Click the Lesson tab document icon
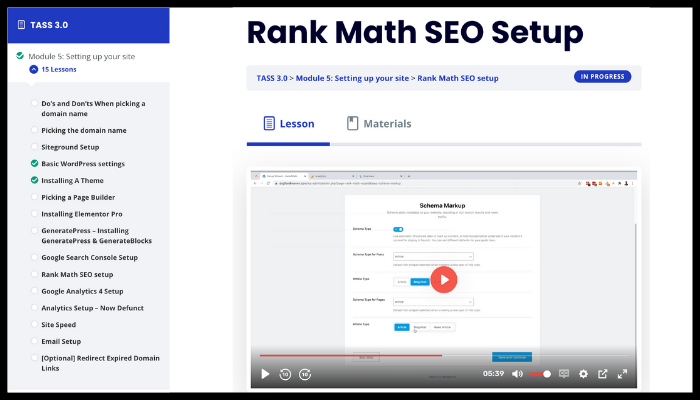 coord(269,123)
